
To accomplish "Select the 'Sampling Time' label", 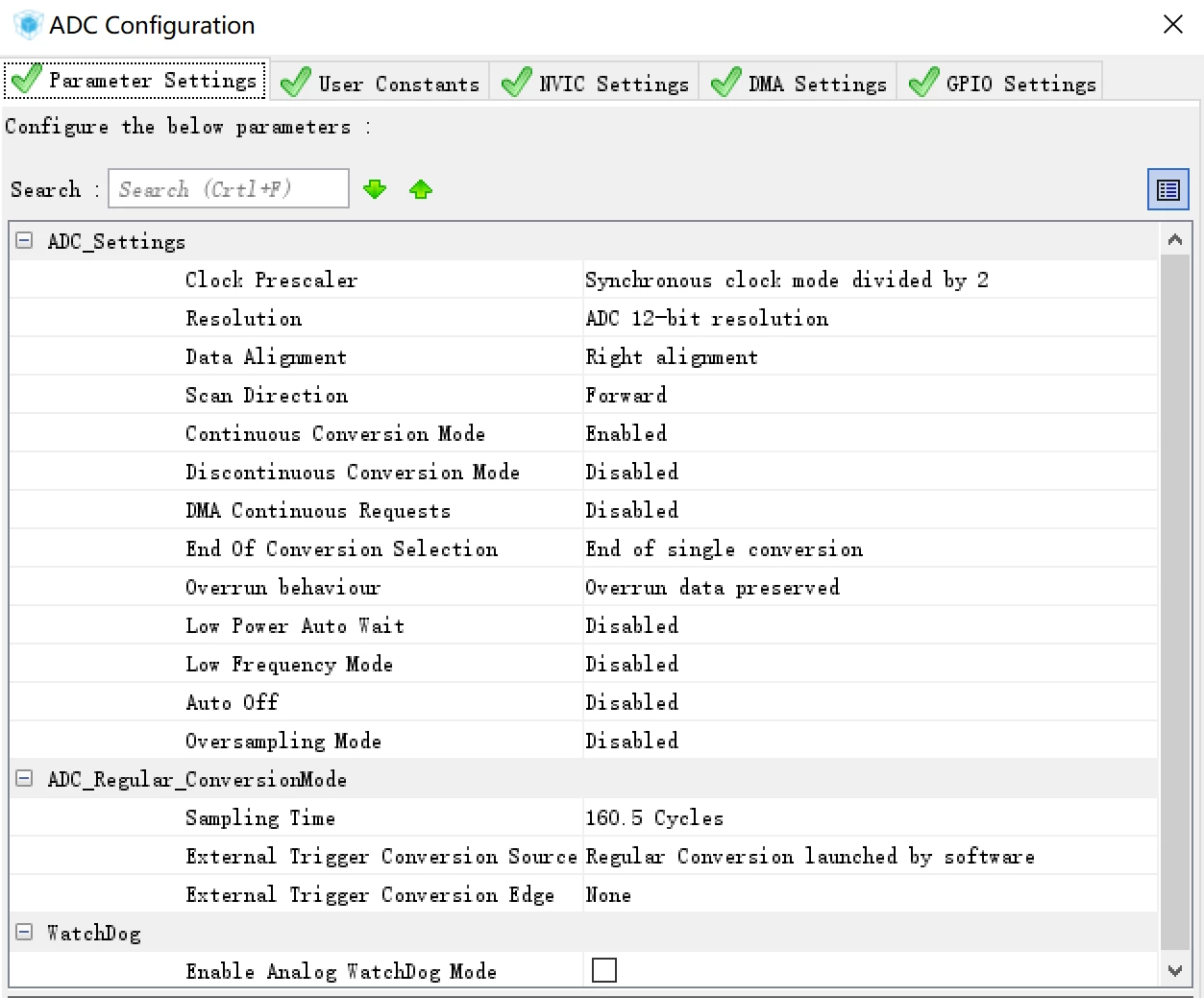I will pyautogui.click(x=260, y=817).
